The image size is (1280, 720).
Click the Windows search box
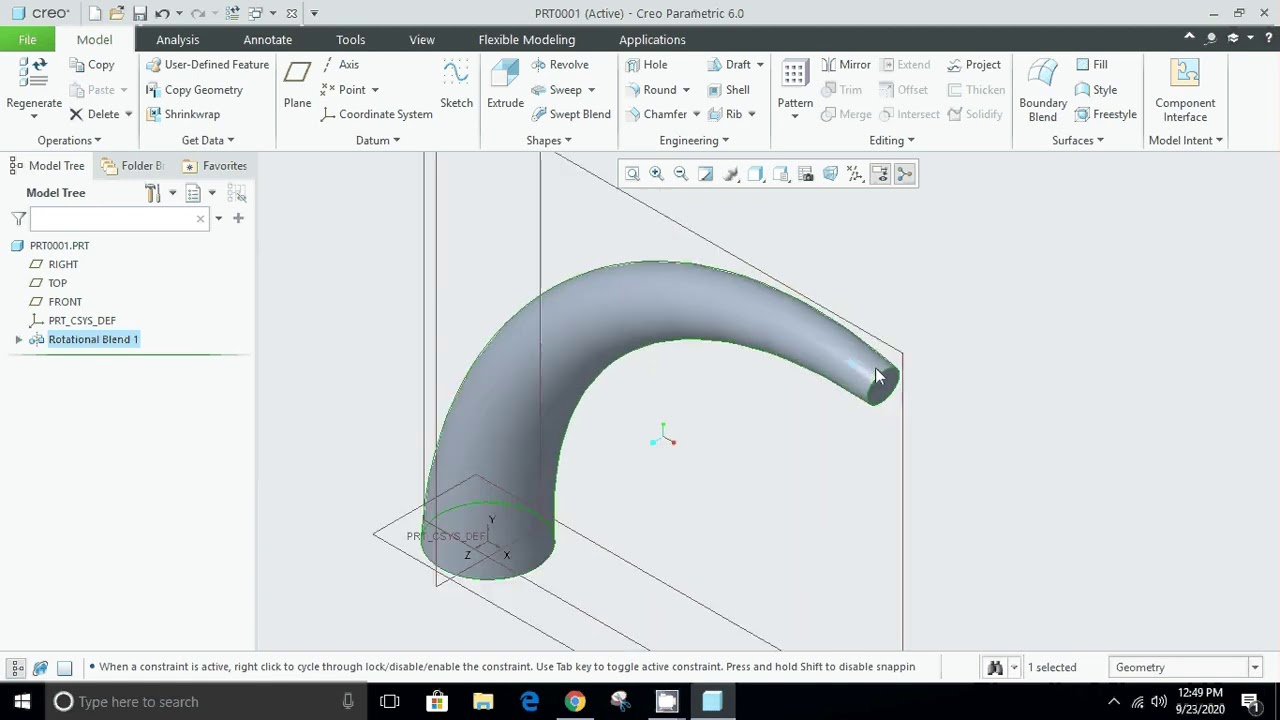click(x=205, y=702)
